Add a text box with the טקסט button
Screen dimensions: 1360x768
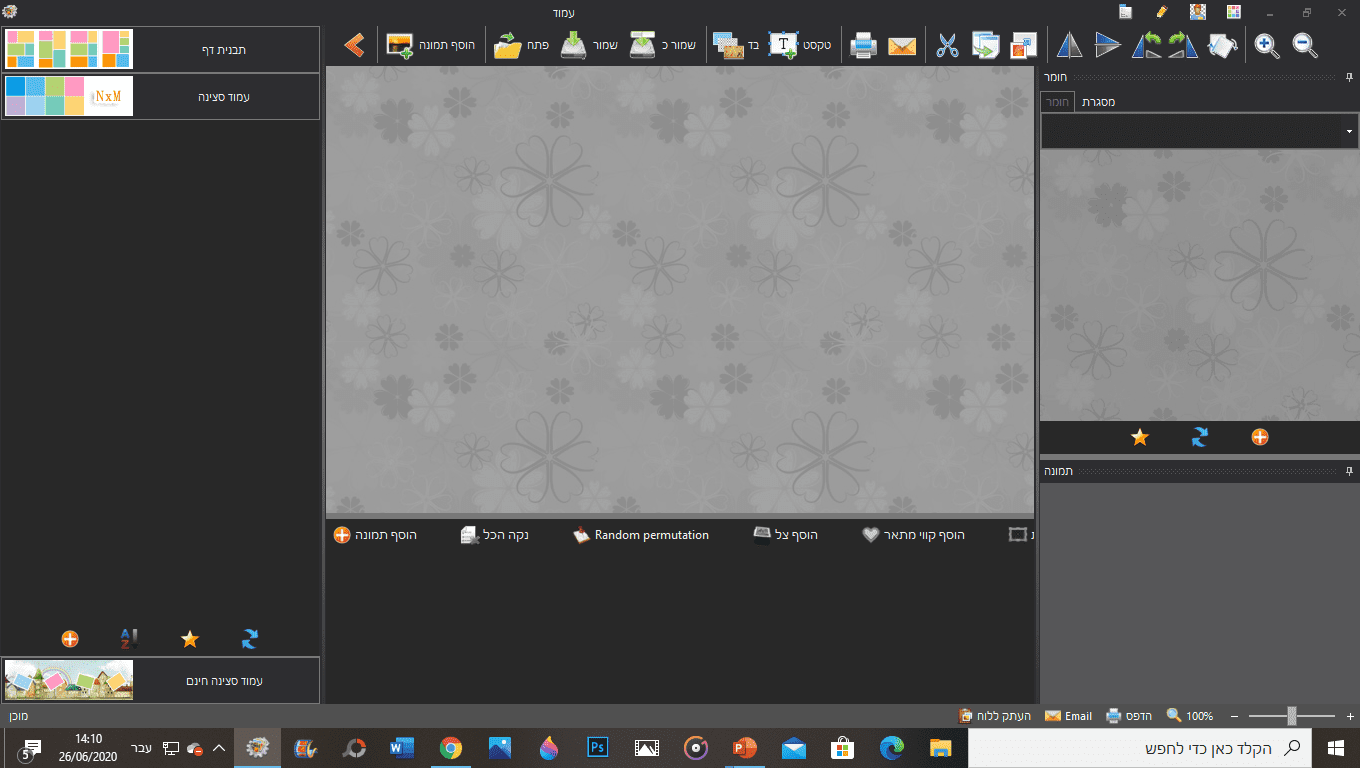801,45
